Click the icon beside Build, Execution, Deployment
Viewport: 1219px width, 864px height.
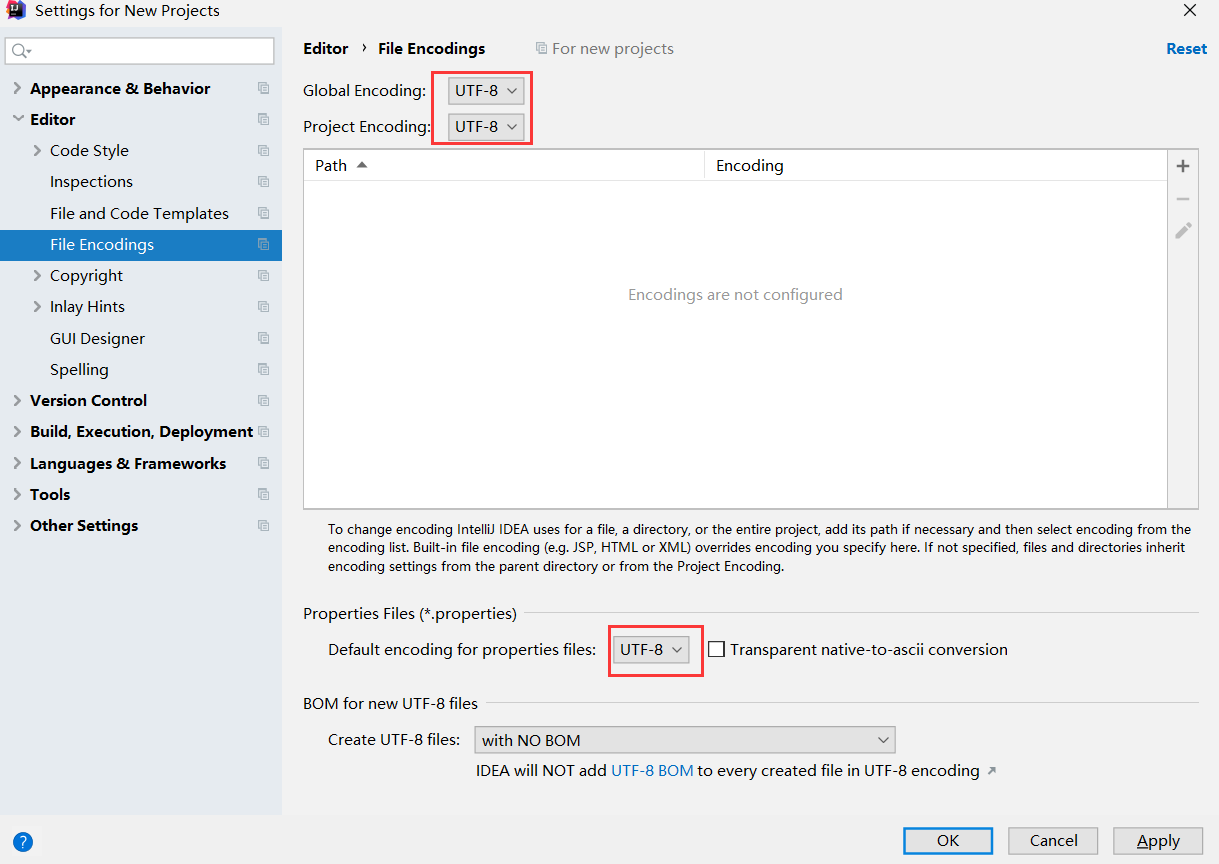[263, 431]
